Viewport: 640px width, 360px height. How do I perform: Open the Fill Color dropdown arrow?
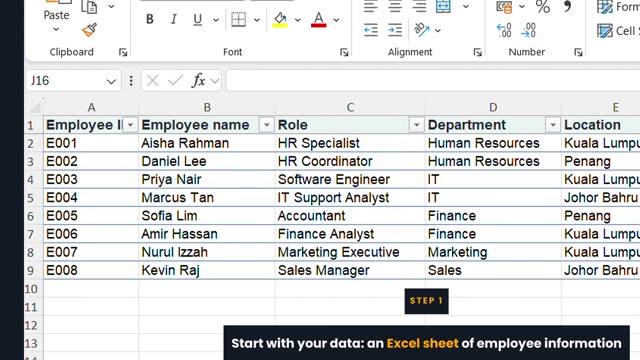pos(298,20)
